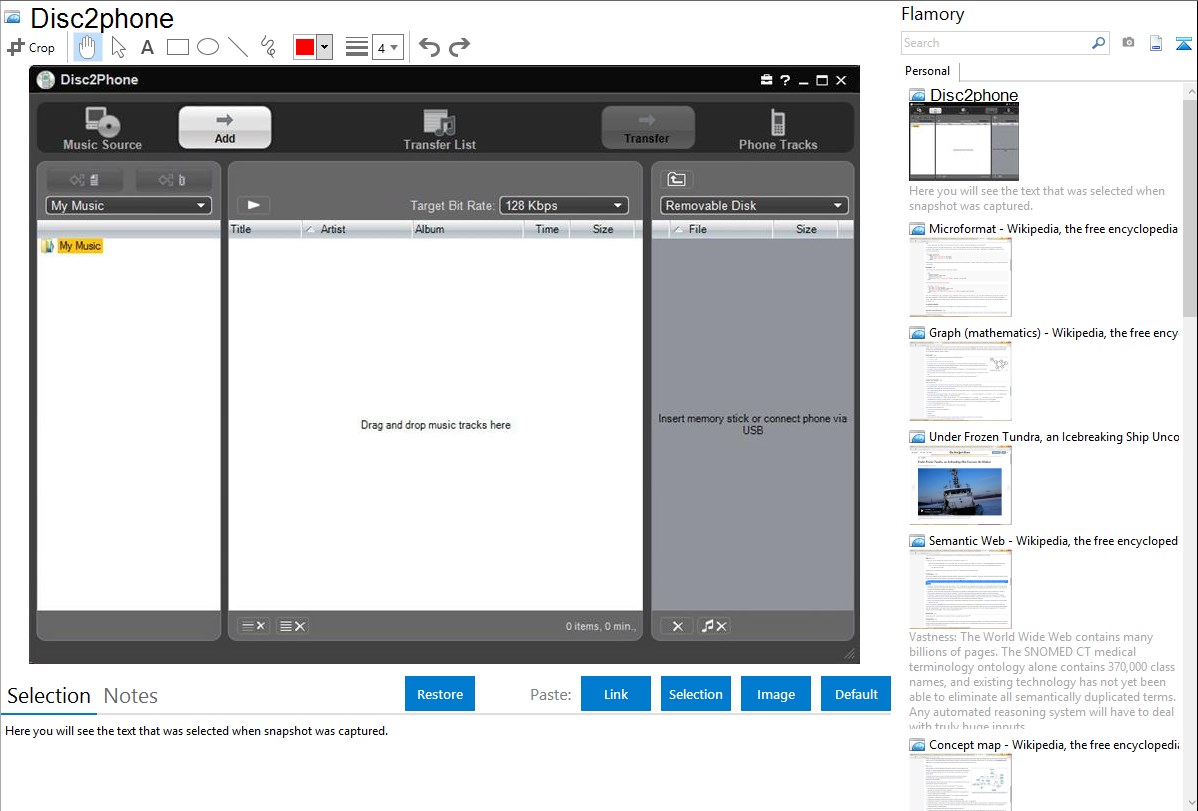The width and height of the screenshot is (1198, 811).
Task: Click the remove selected item icon in transfer list
Action: point(254,626)
